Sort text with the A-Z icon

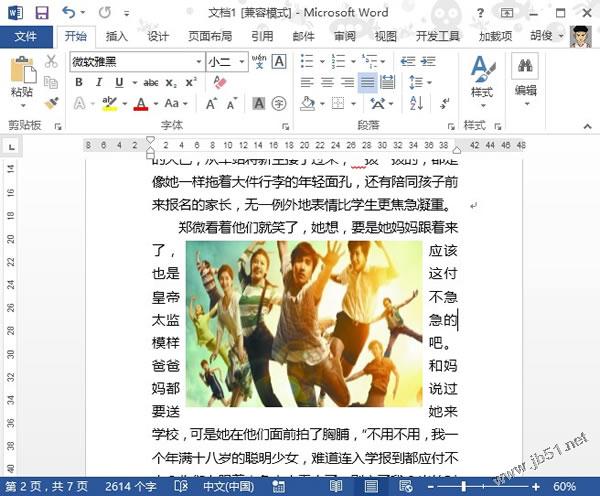coord(416,103)
